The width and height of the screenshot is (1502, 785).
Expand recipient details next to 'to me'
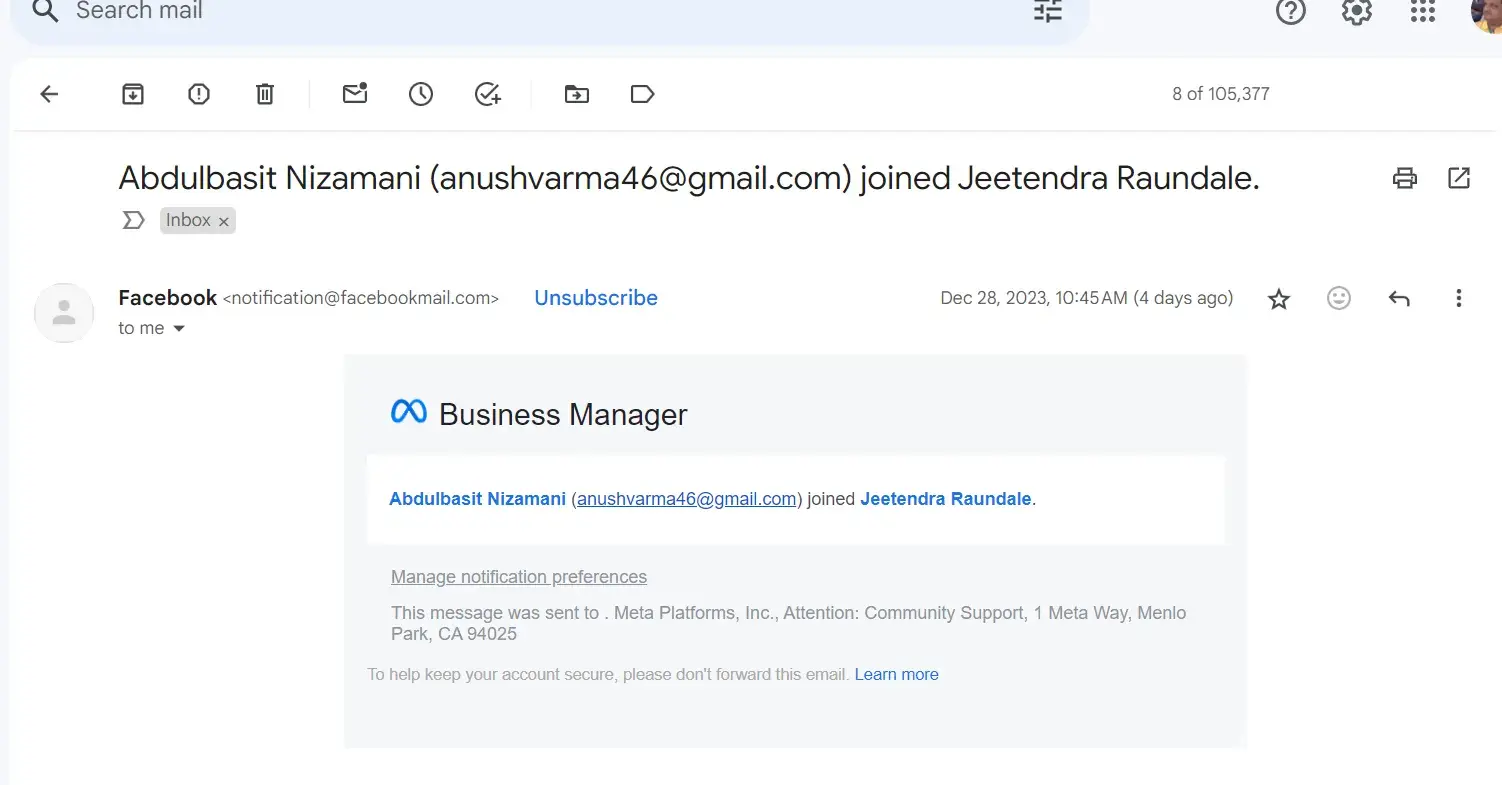[180, 329]
